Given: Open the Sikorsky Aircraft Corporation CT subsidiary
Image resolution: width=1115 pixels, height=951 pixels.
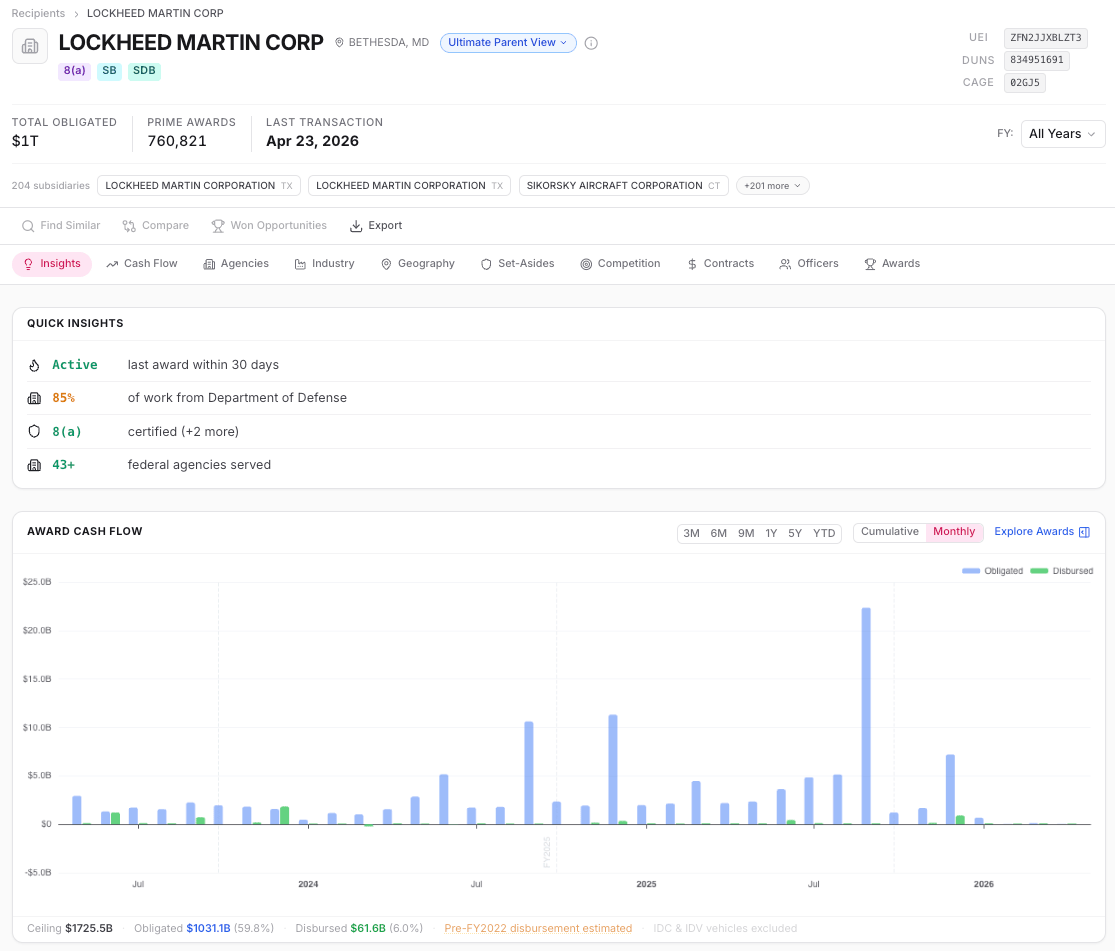Looking at the screenshot, I should [623, 186].
